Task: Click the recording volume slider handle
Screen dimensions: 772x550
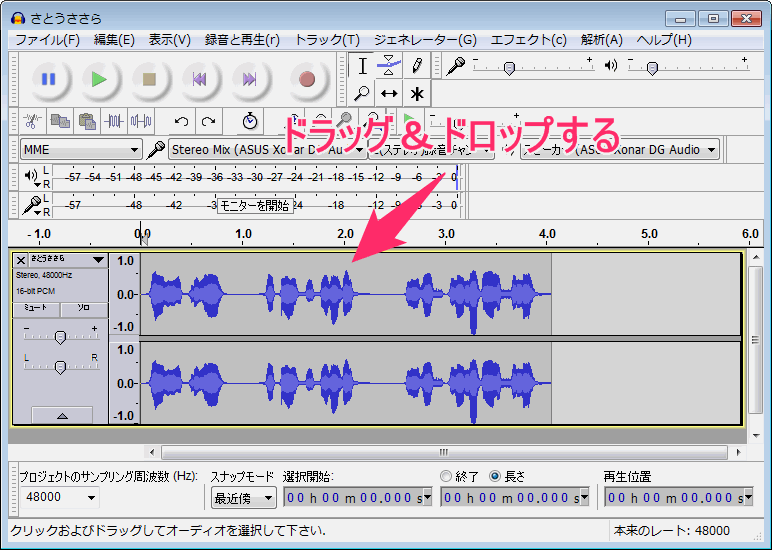Action: point(510,68)
